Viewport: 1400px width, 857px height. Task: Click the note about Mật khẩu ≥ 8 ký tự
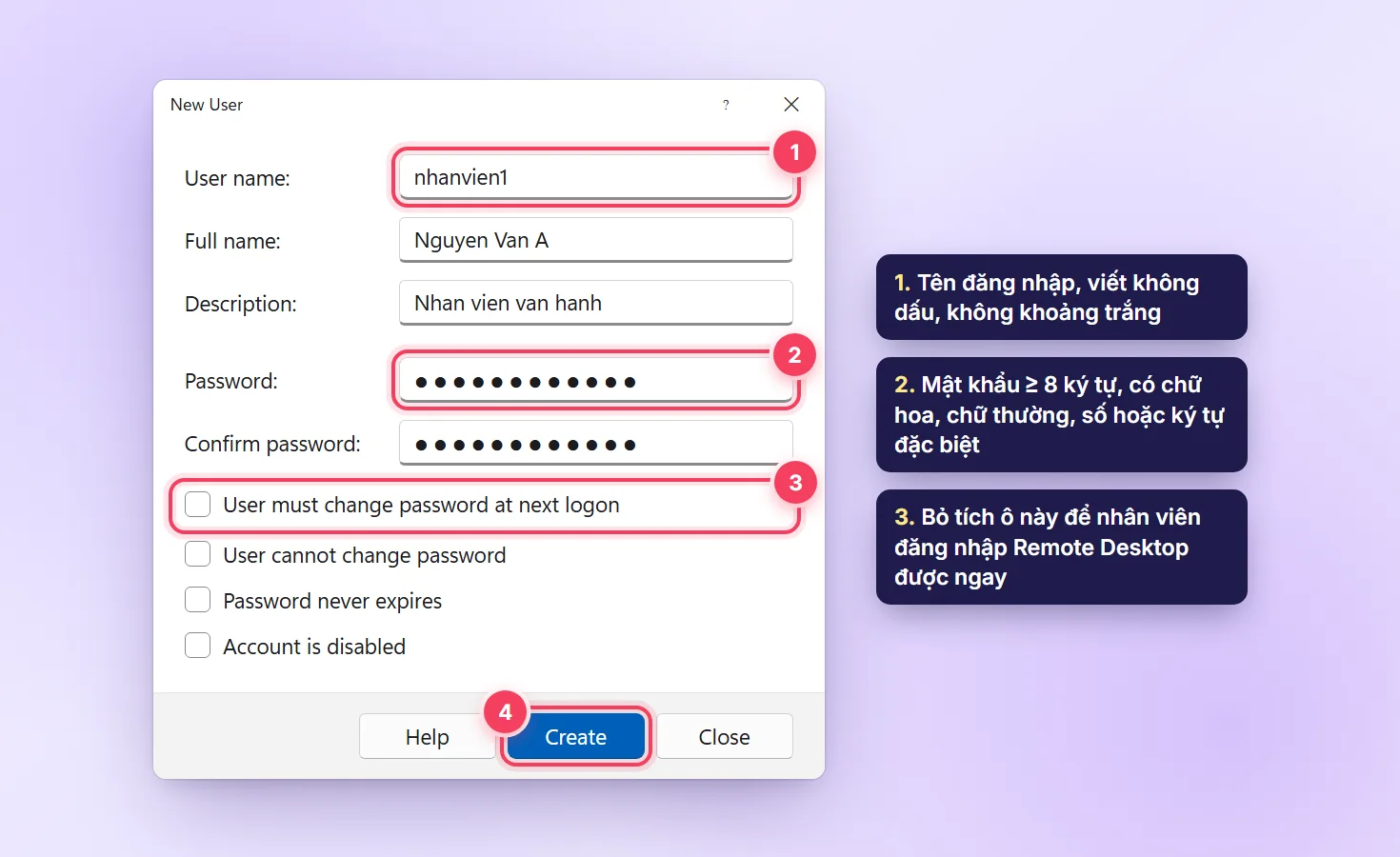1061,414
